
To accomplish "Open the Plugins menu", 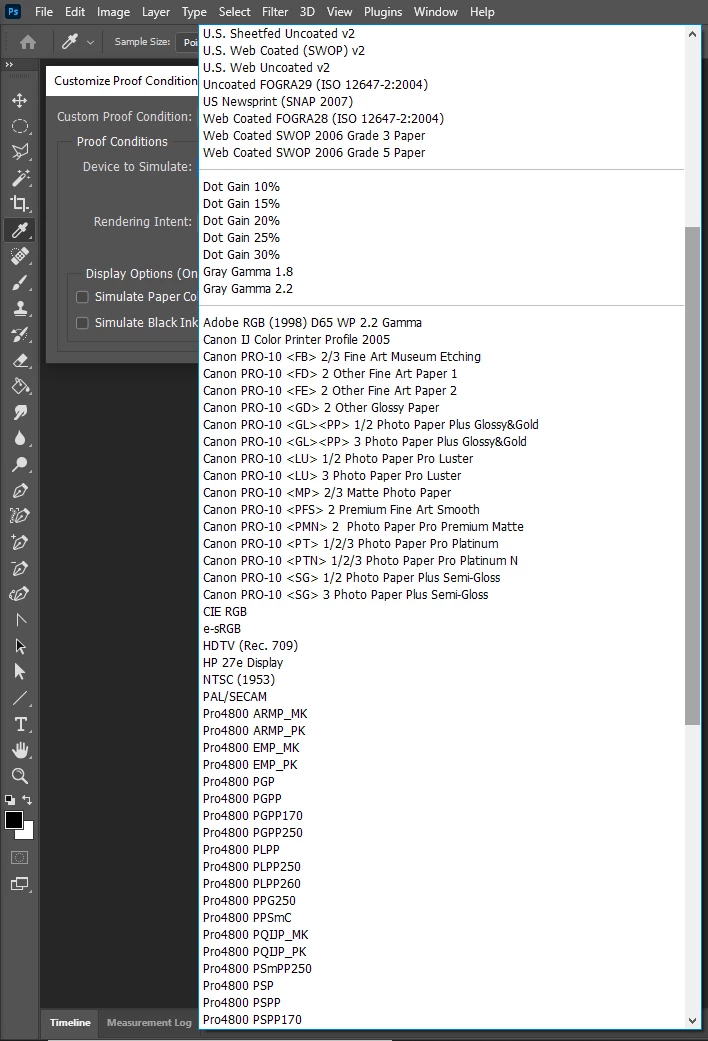I will click(383, 12).
